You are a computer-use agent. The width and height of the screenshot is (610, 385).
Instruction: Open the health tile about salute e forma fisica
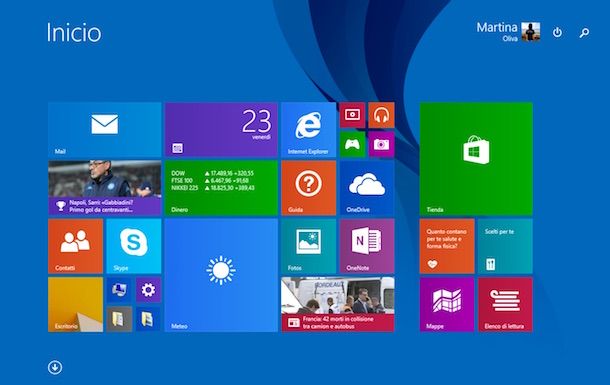click(x=447, y=246)
